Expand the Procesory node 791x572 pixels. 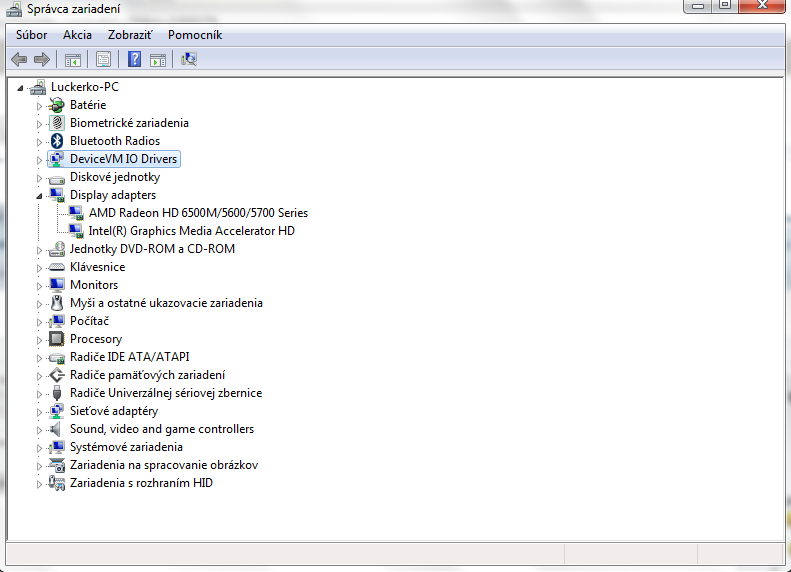coord(39,340)
